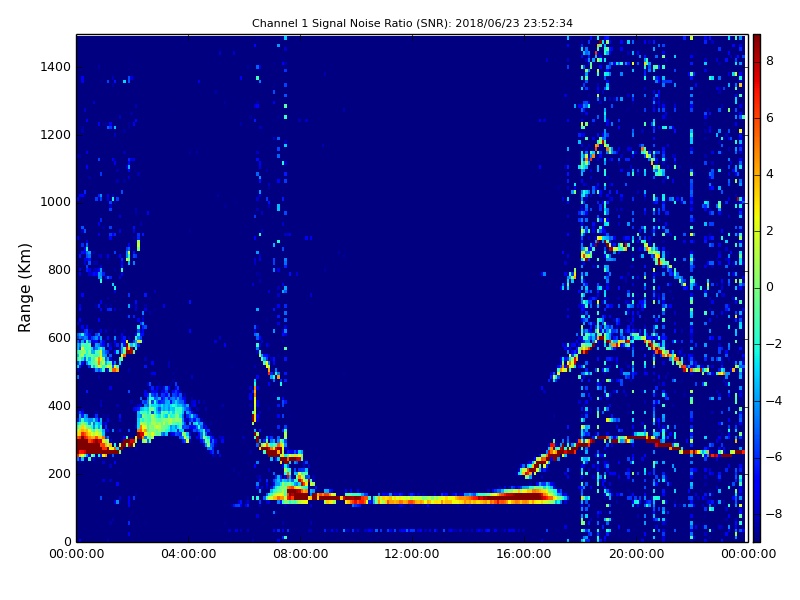Click the dark blue bottom of the colorbar
The height and width of the screenshot is (600, 800).
coord(757,533)
